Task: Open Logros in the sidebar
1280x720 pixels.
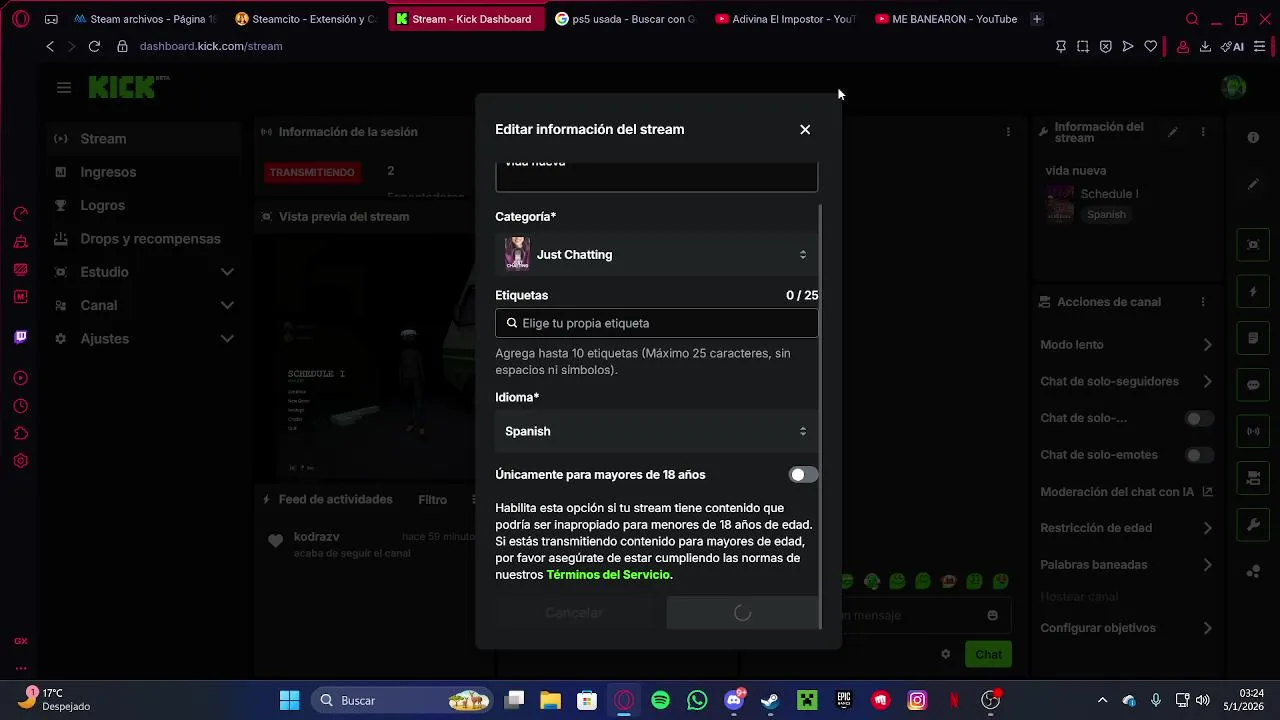Action: point(145,205)
